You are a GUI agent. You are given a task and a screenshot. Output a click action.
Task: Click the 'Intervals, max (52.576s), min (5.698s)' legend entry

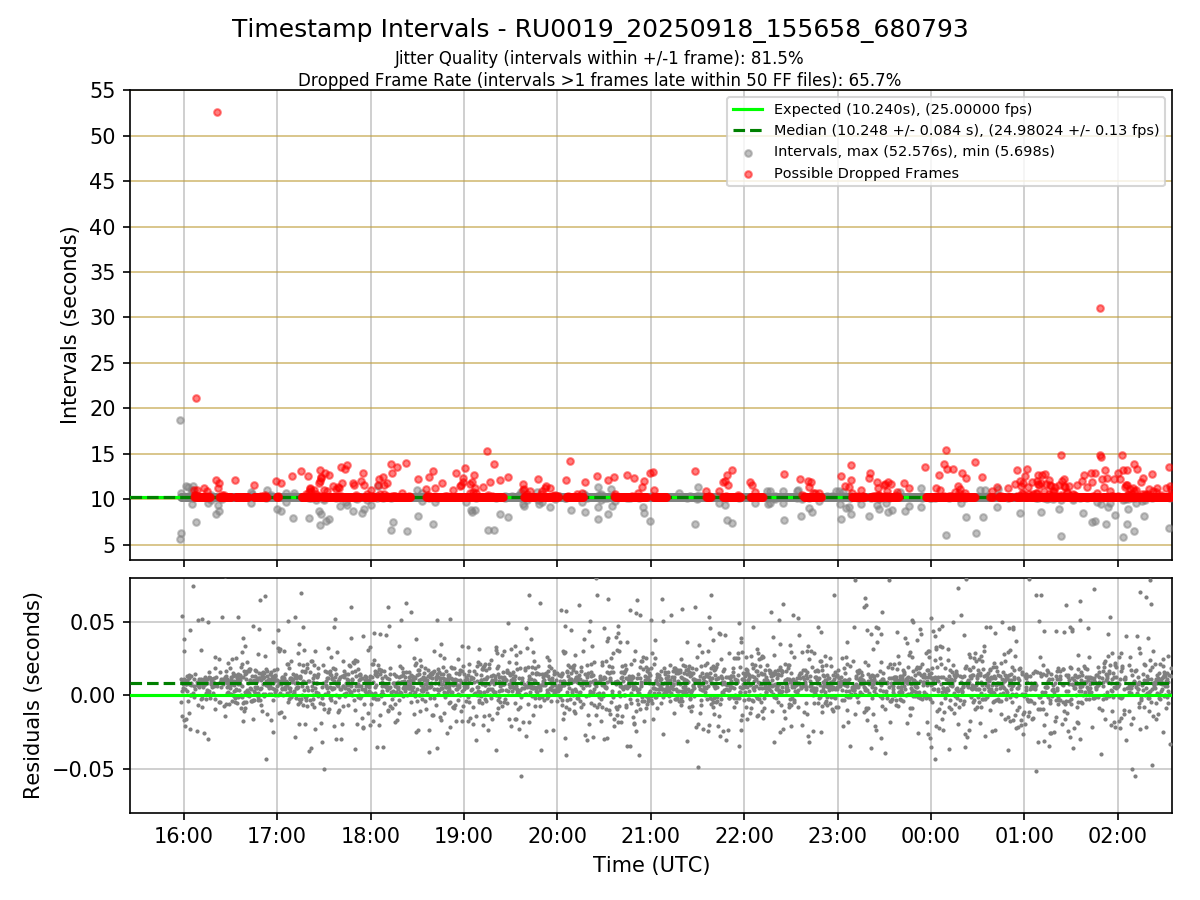[914, 151]
